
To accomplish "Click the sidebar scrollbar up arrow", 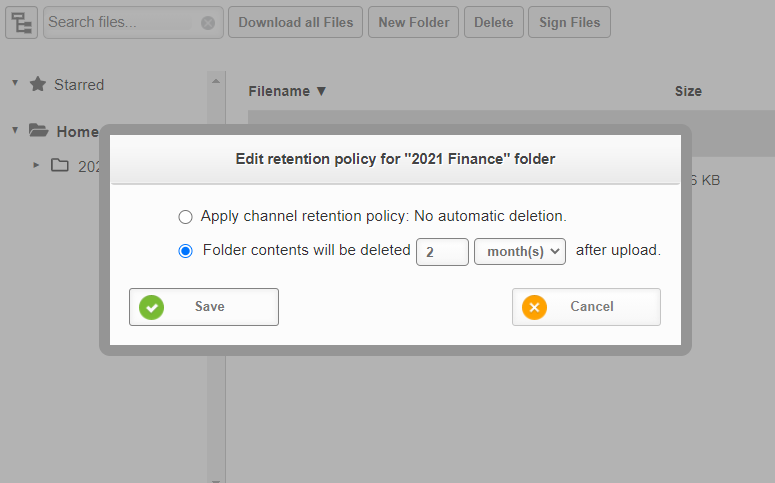I will (215, 79).
